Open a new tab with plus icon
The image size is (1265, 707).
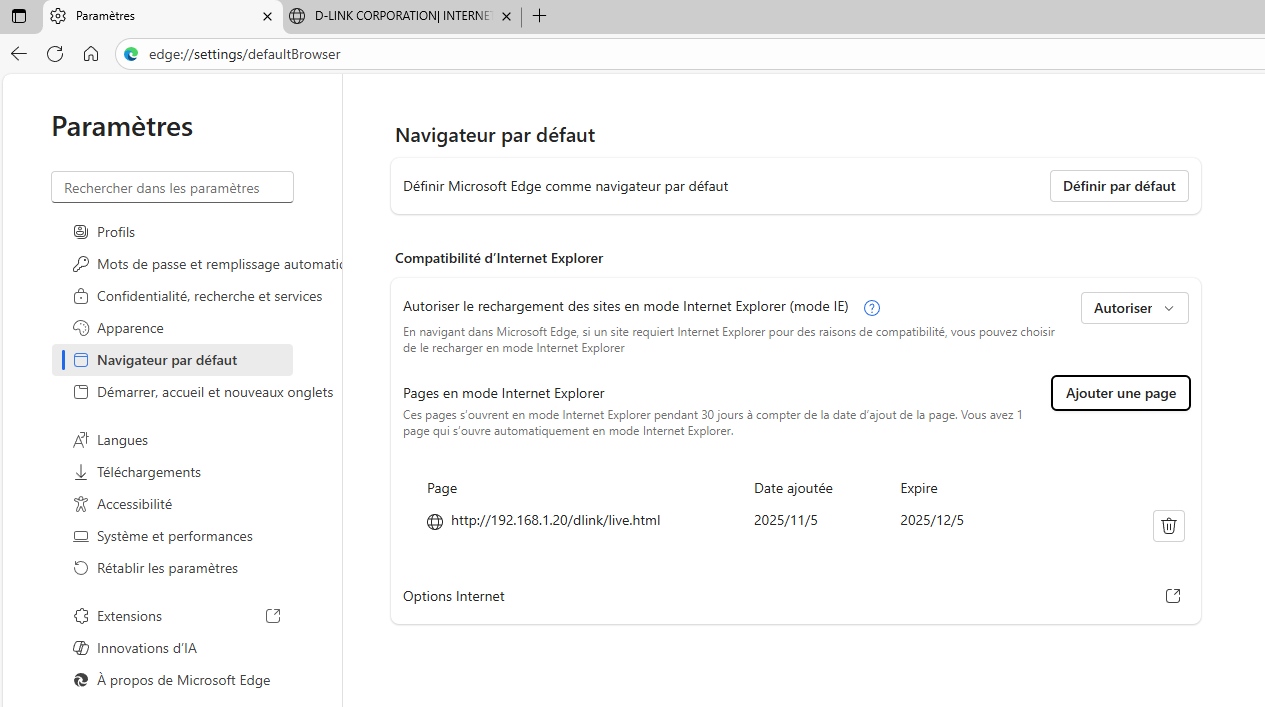click(539, 16)
